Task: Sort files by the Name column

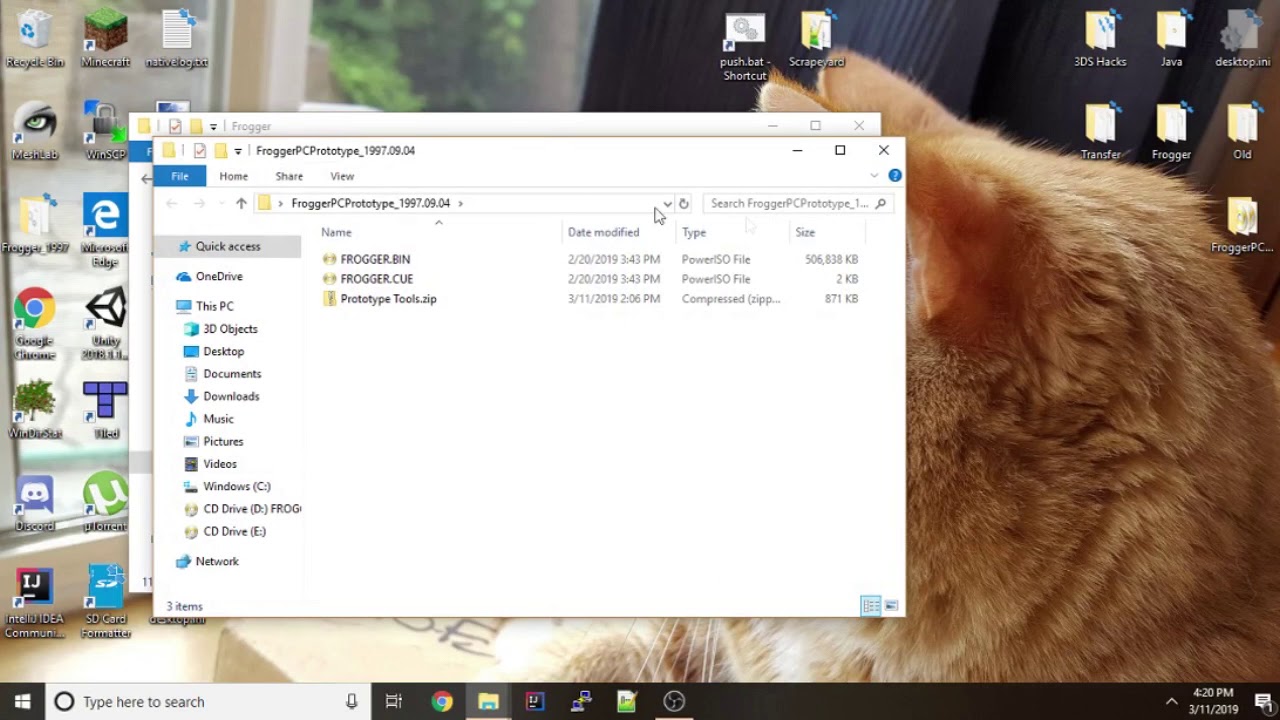Action: coord(440,232)
